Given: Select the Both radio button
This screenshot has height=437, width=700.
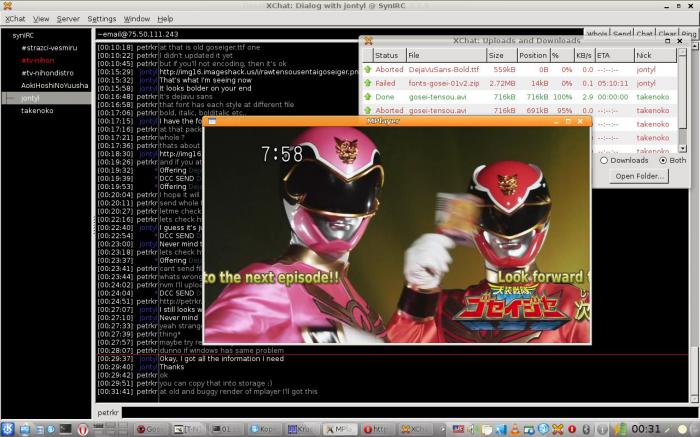Looking at the screenshot, I should tap(663, 160).
